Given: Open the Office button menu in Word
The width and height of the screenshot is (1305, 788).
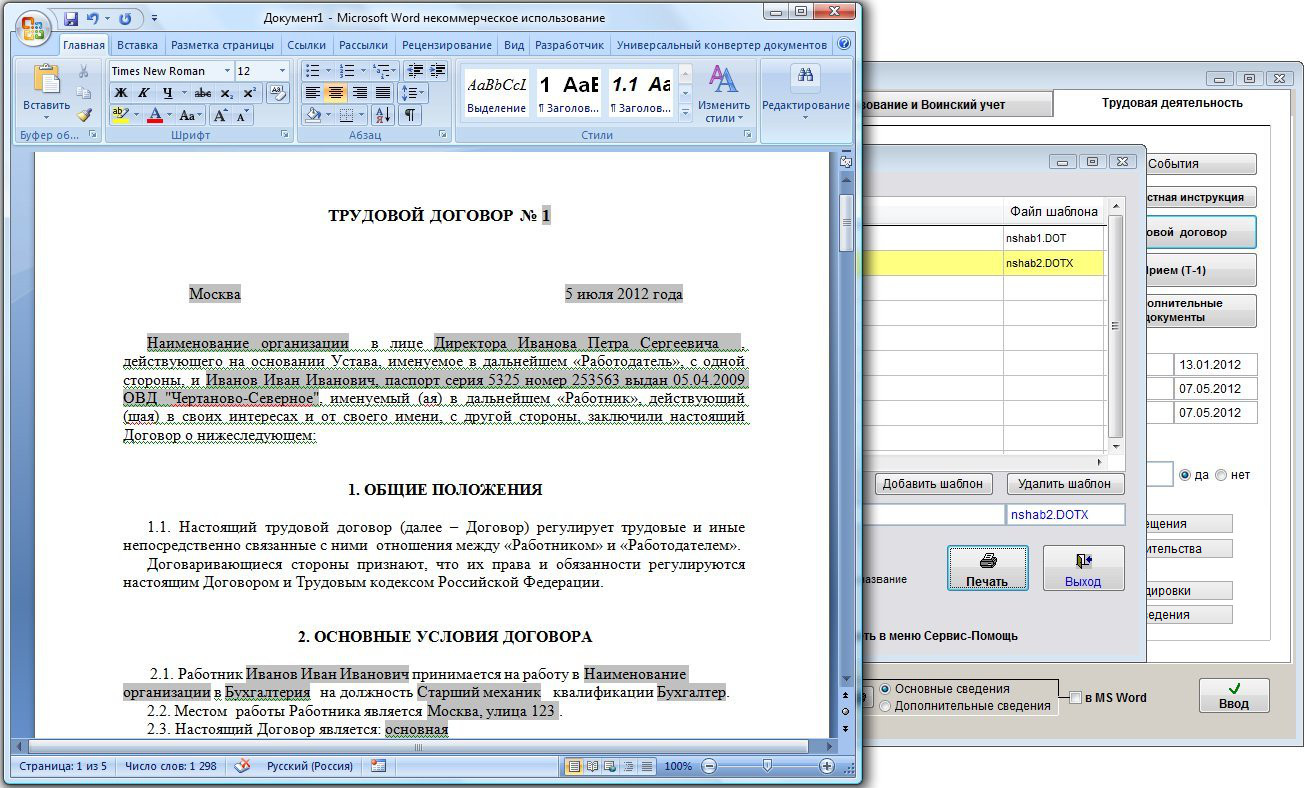Looking at the screenshot, I should tap(33, 27).
